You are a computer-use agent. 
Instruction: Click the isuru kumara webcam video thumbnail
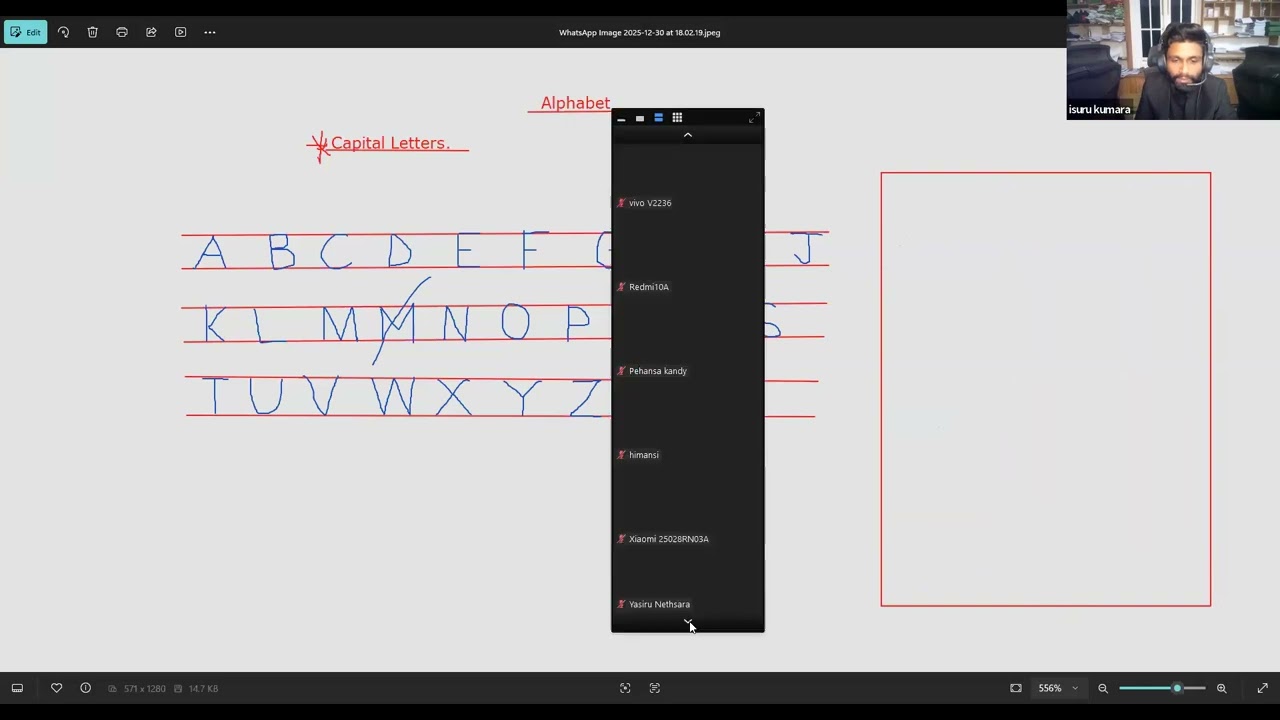(1173, 60)
